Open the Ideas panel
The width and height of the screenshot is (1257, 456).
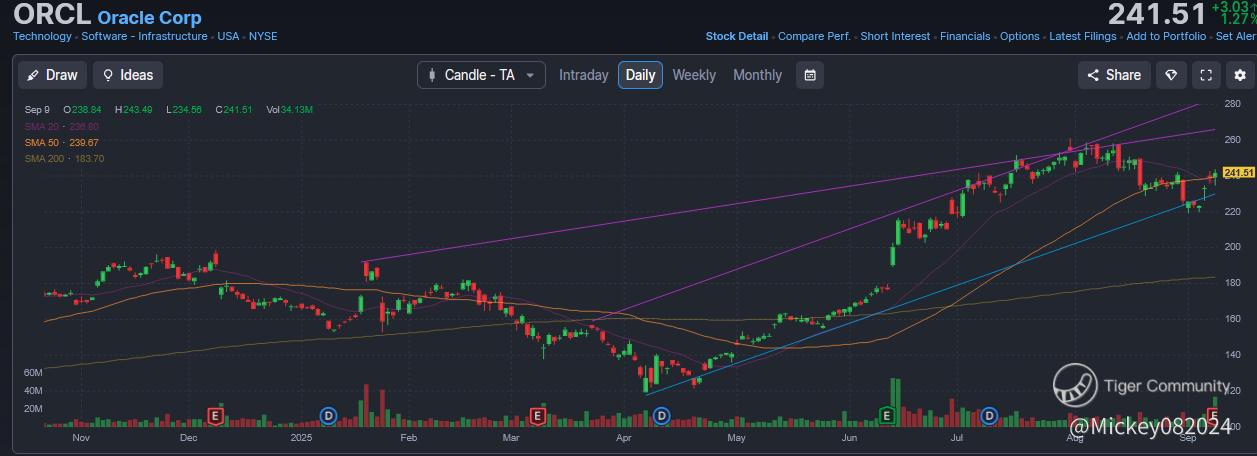[128, 75]
